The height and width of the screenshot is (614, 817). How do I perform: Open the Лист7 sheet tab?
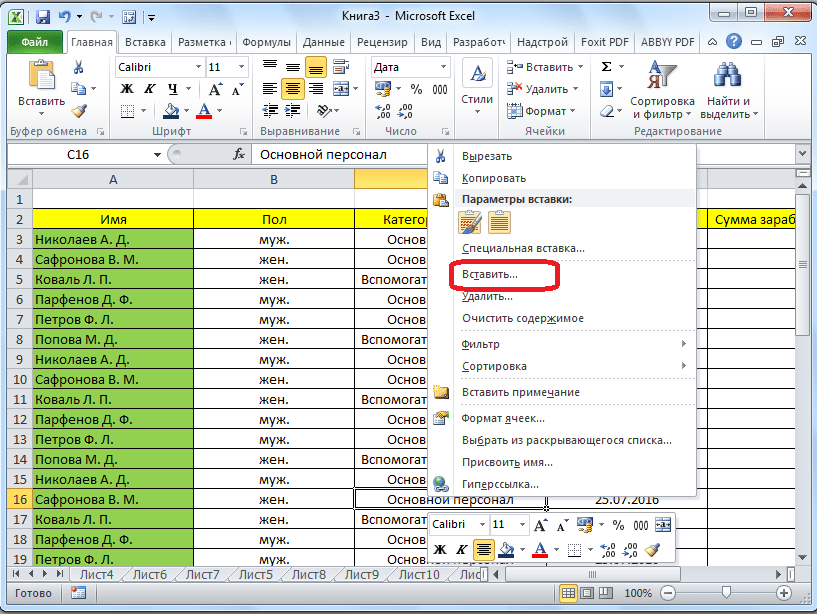tap(201, 574)
